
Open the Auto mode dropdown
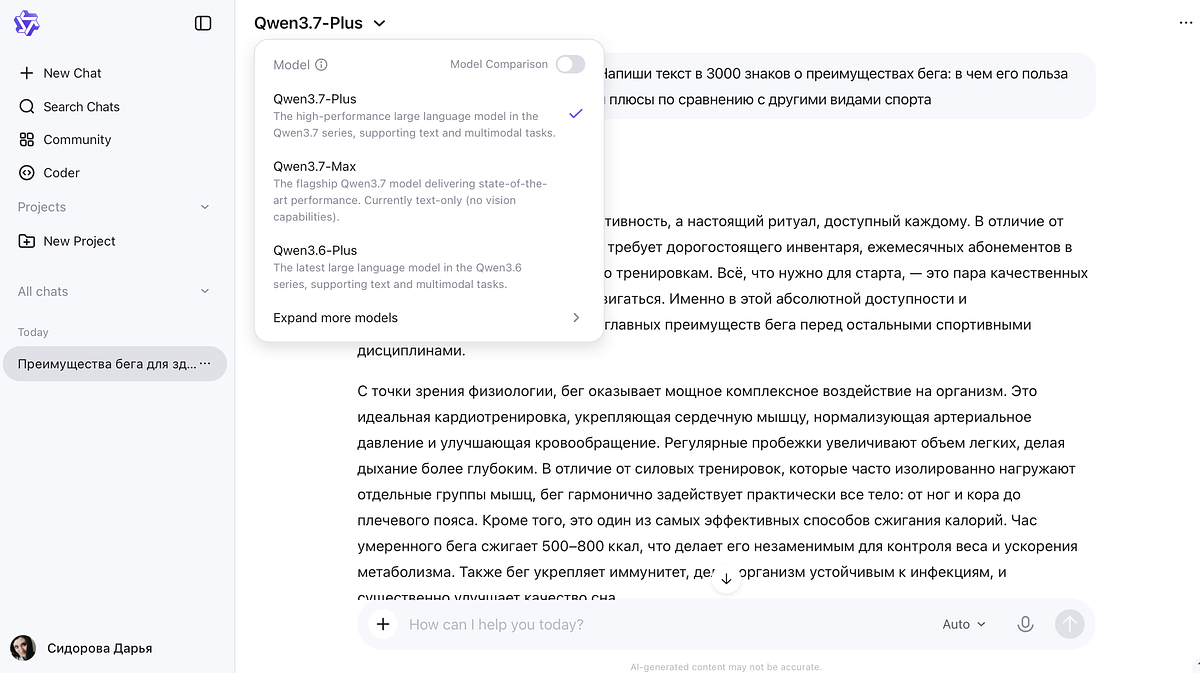(964, 624)
